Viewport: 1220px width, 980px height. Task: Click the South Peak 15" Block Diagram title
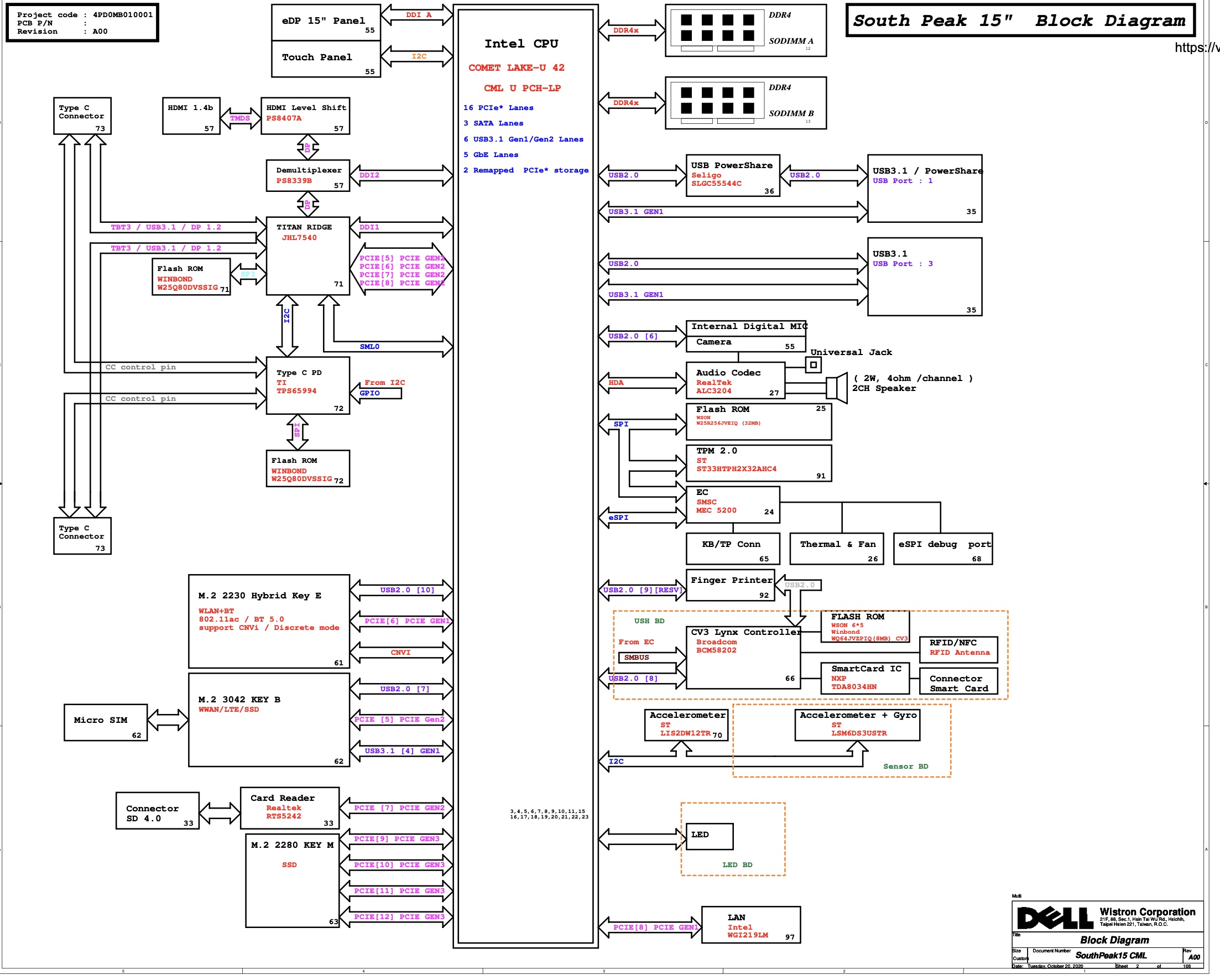click(1020, 20)
